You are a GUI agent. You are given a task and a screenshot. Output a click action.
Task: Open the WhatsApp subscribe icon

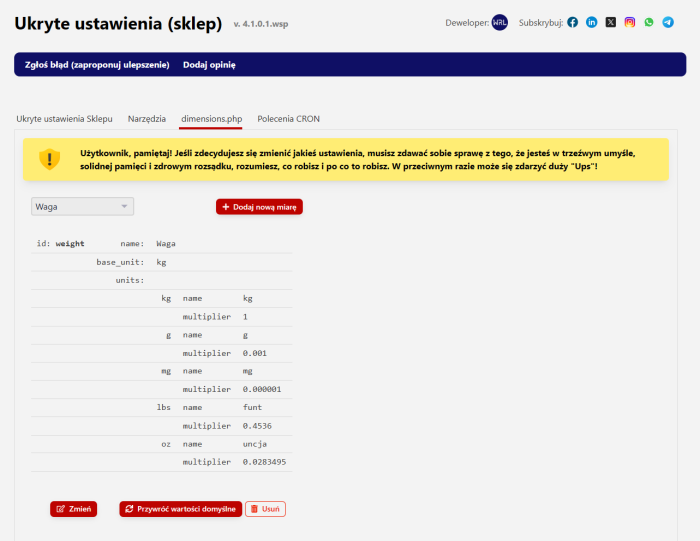tap(649, 22)
